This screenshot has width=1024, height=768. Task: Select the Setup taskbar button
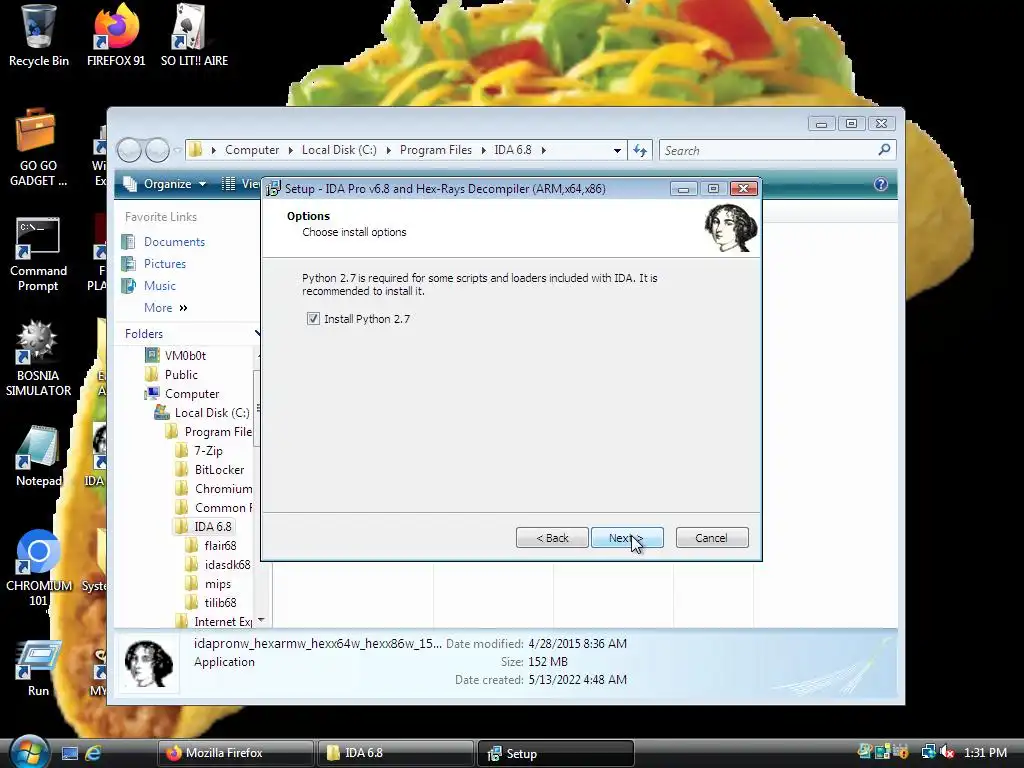556,753
